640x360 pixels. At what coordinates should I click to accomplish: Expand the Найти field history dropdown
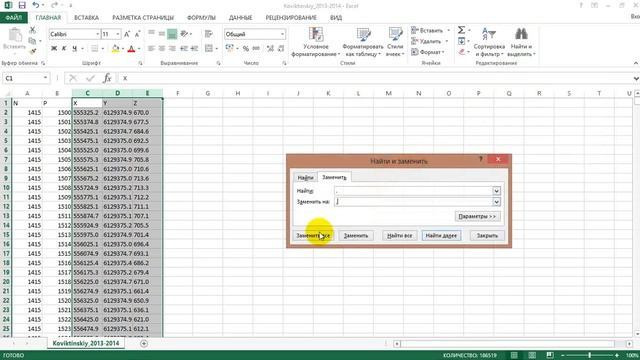(x=496, y=191)
